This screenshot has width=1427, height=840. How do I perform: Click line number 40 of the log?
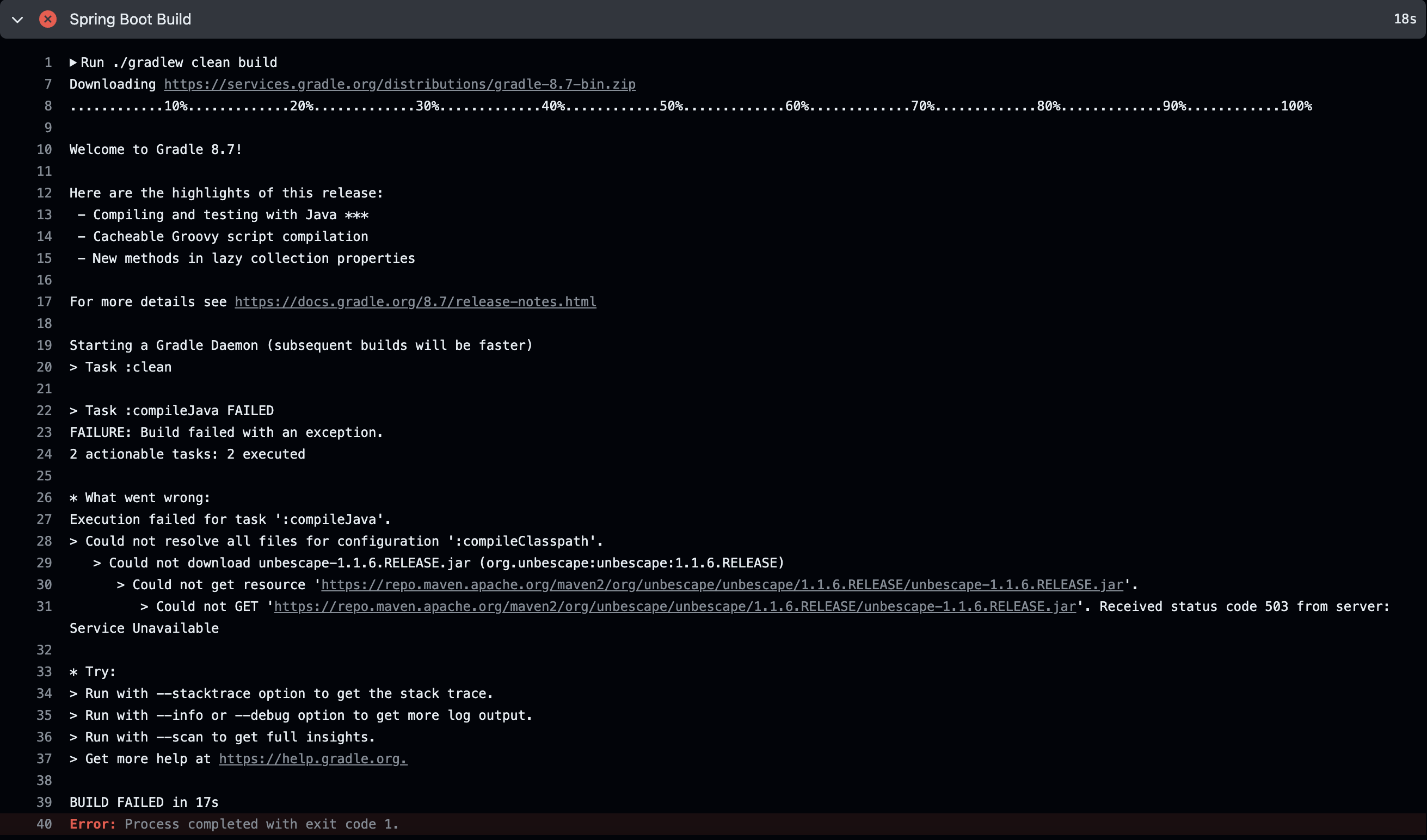44,824
